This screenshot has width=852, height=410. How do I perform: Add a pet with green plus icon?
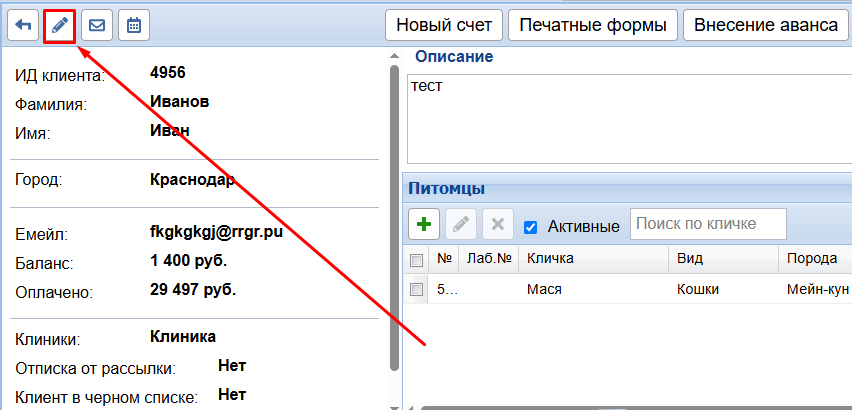tap(424, 224)
